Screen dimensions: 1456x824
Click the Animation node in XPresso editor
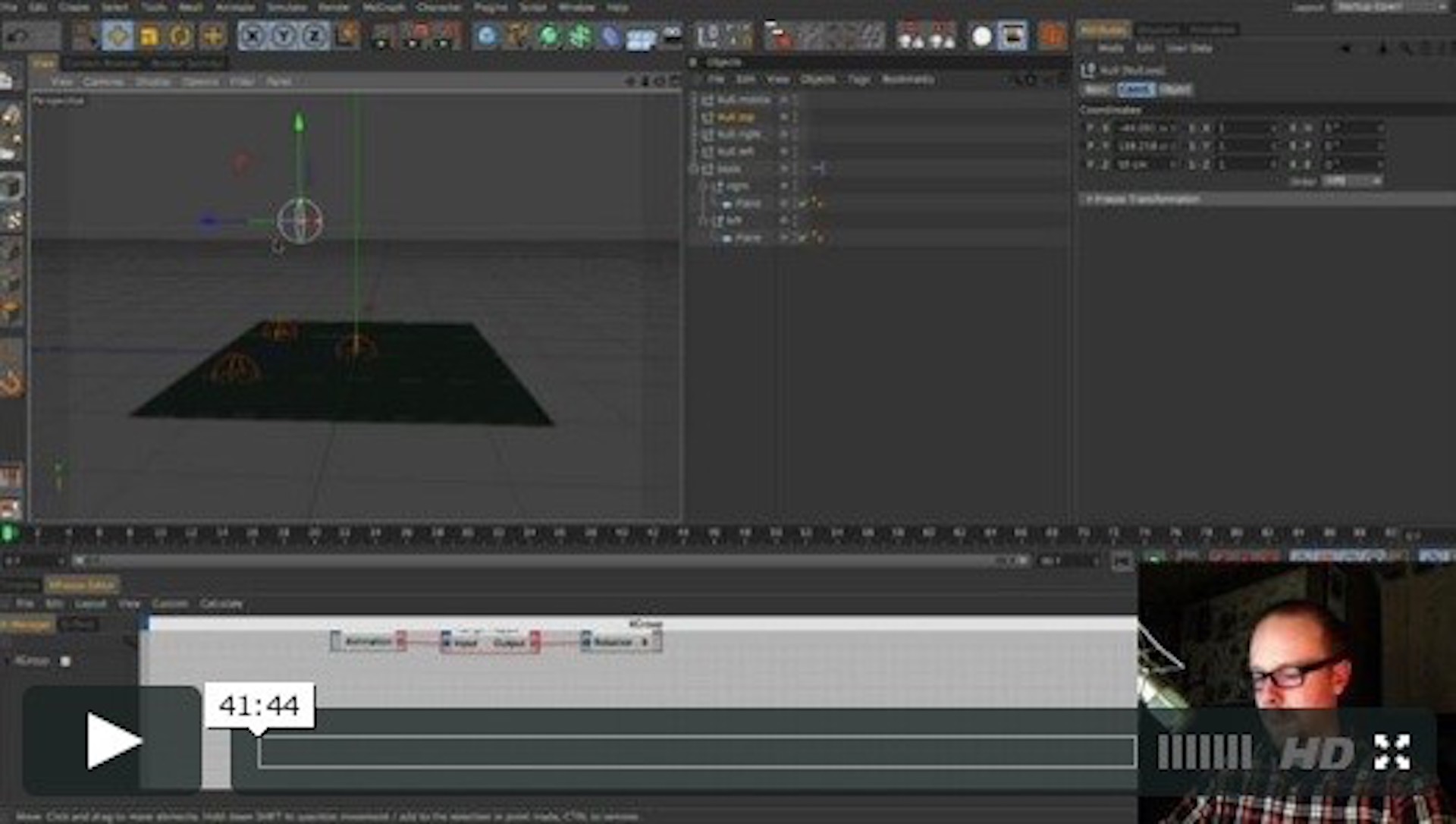(x=369, y=642)
